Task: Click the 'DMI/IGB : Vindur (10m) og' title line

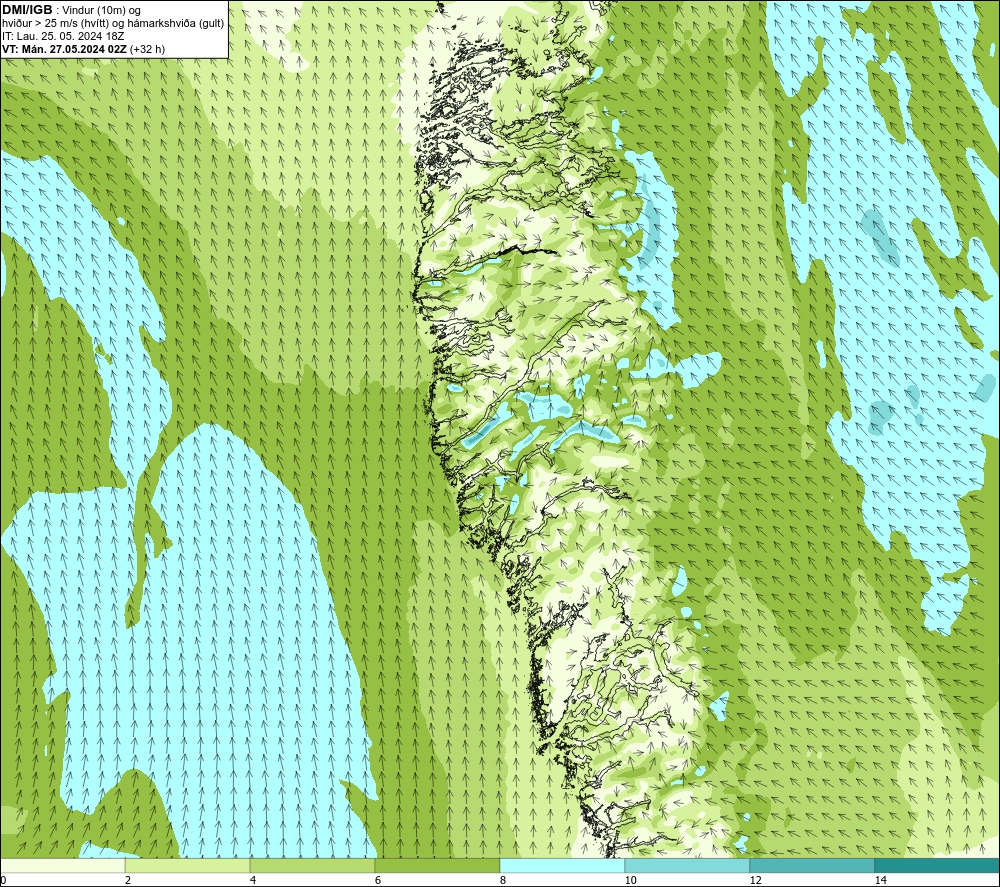Action: click(72, 10)
